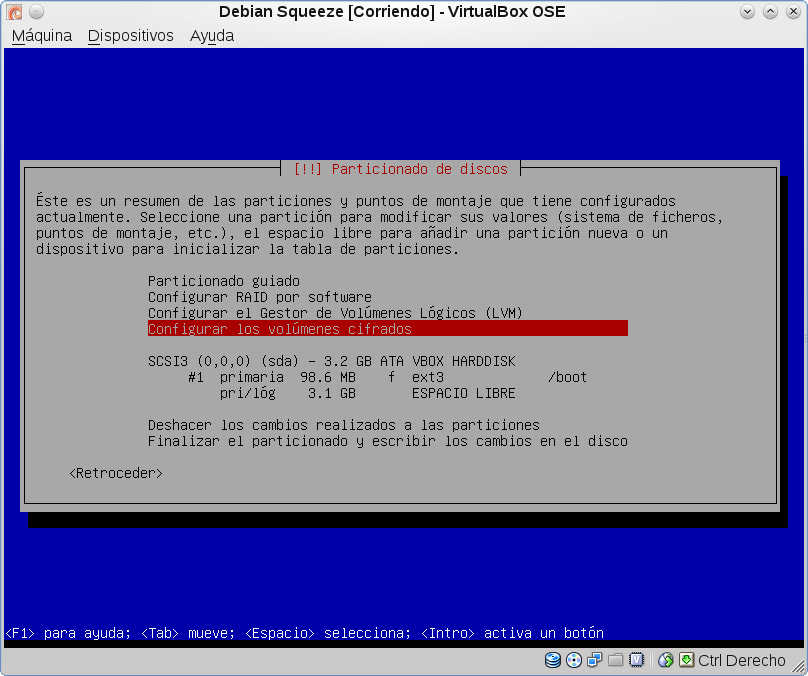Select highlighted Configurar los volúmenes cifrados

[x=388, y=329]
